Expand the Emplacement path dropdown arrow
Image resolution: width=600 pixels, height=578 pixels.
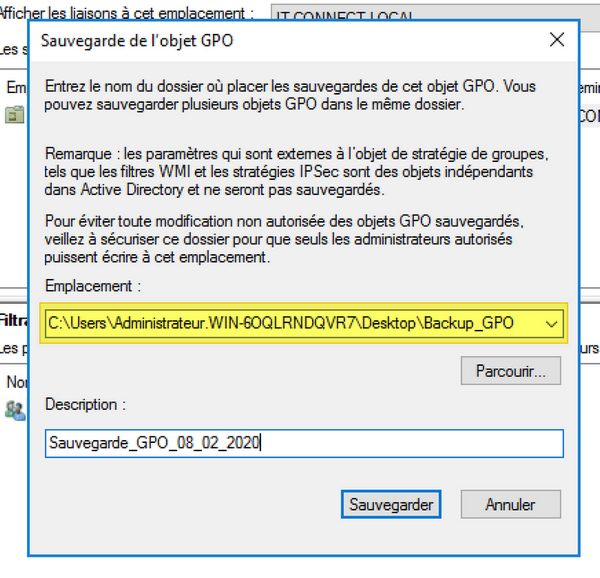tap(551, 324)
